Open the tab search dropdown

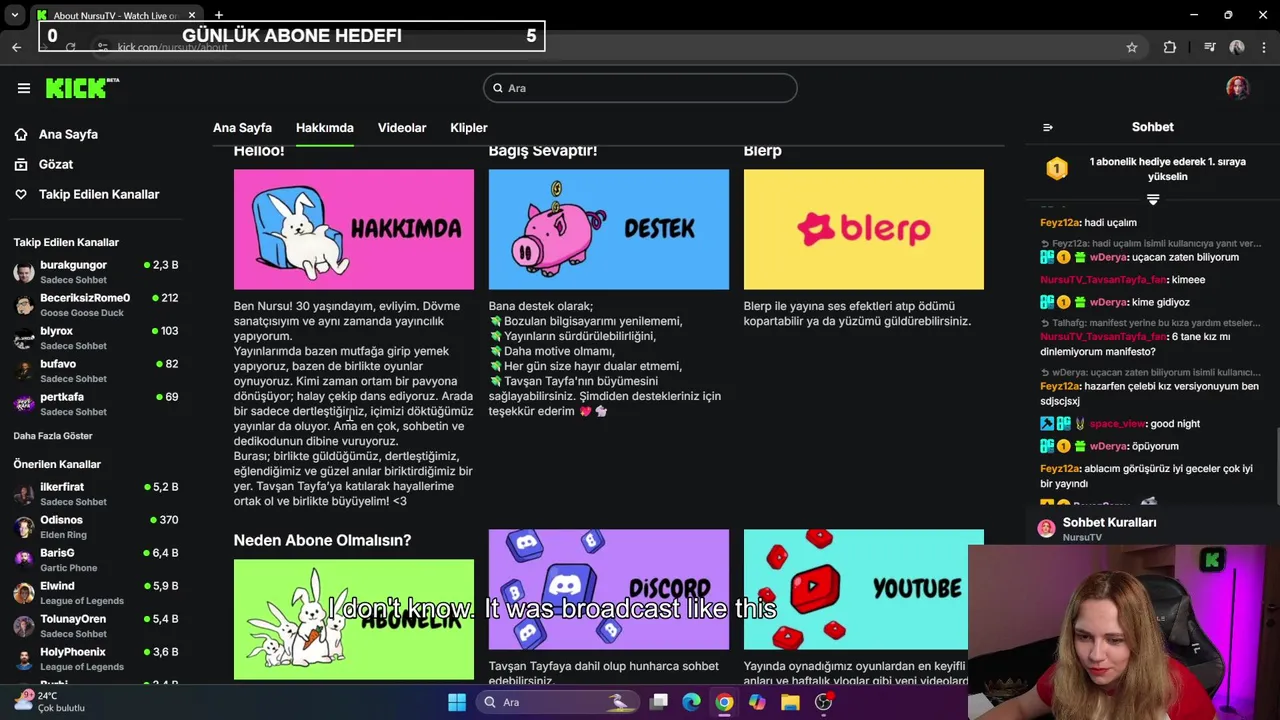(15, 15)
